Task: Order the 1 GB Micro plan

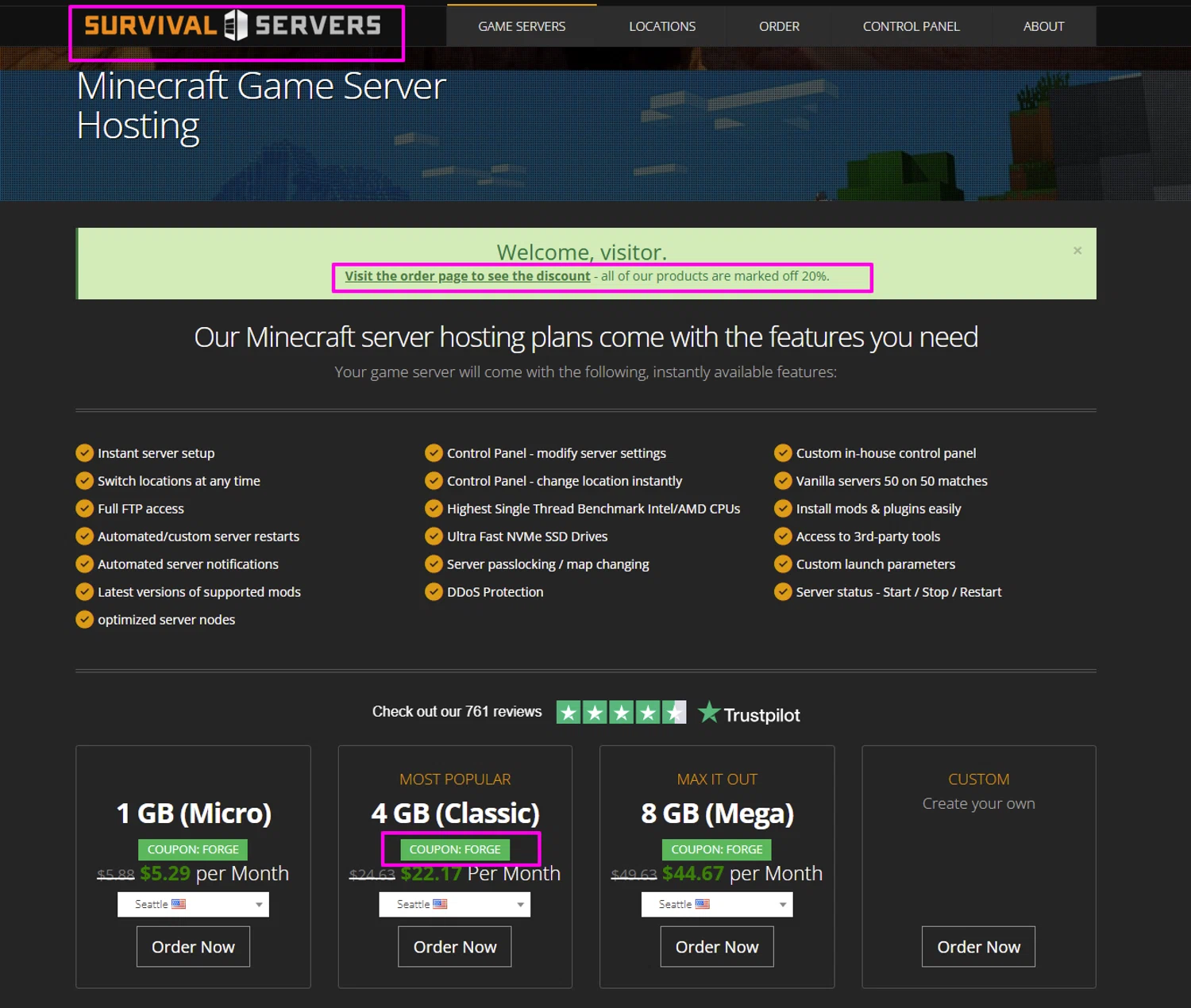Action: [x=193, y=946]
